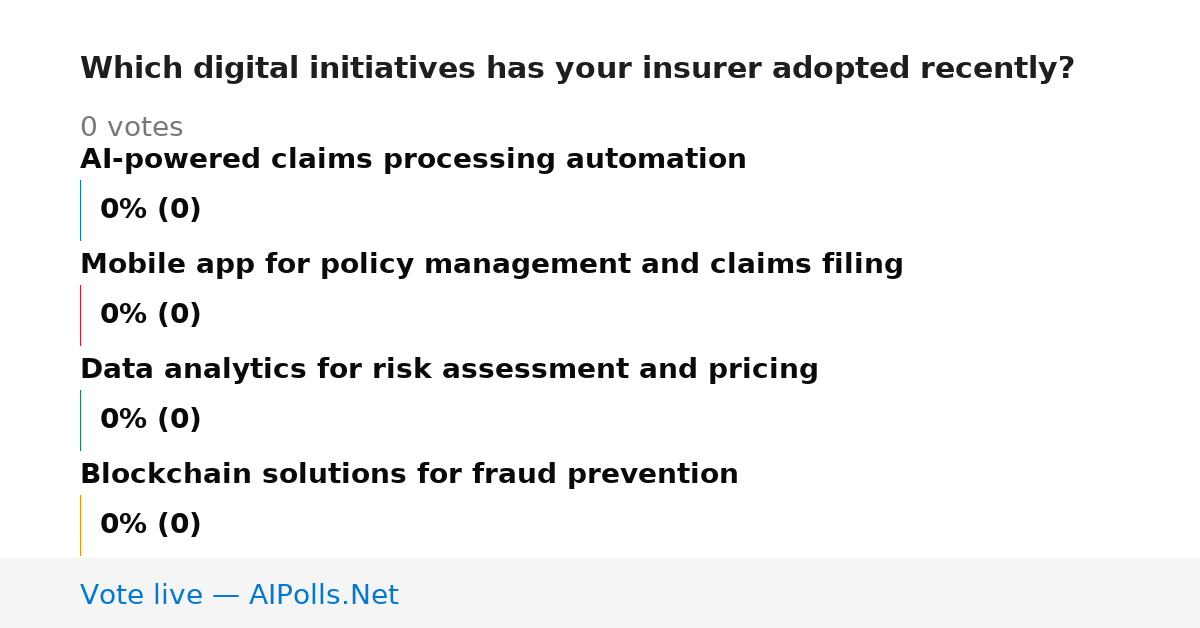Select the Mobile app for policy management option
Screen dimensions: 1200x628
(492, 265)
